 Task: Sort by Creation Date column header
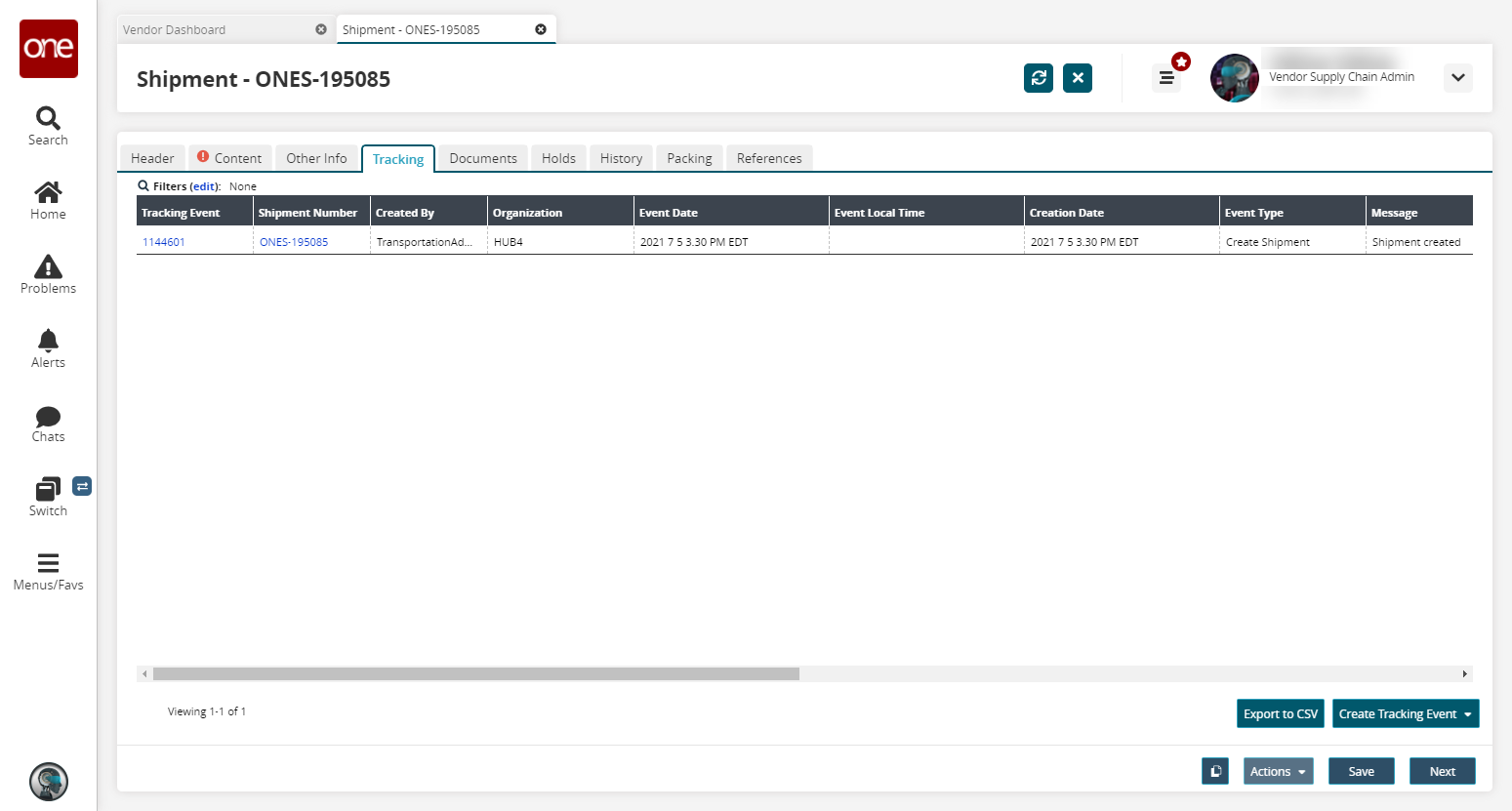pos(1123,213)
